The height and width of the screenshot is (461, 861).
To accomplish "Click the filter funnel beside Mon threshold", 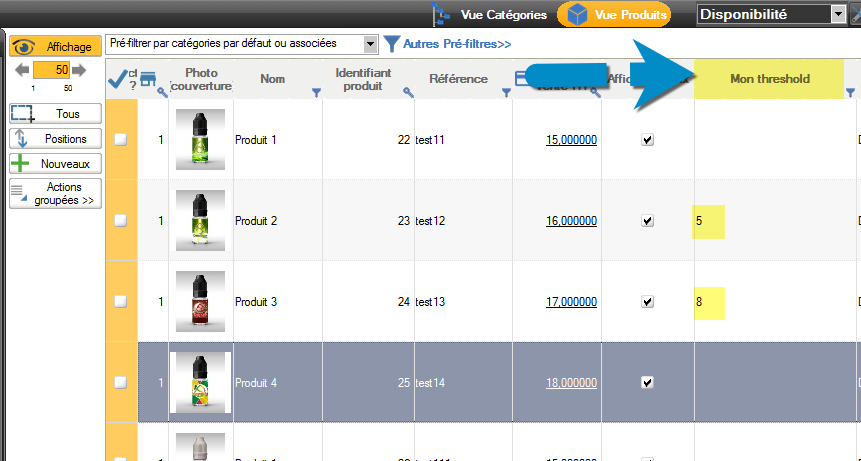I will click(x=850, y=93).
